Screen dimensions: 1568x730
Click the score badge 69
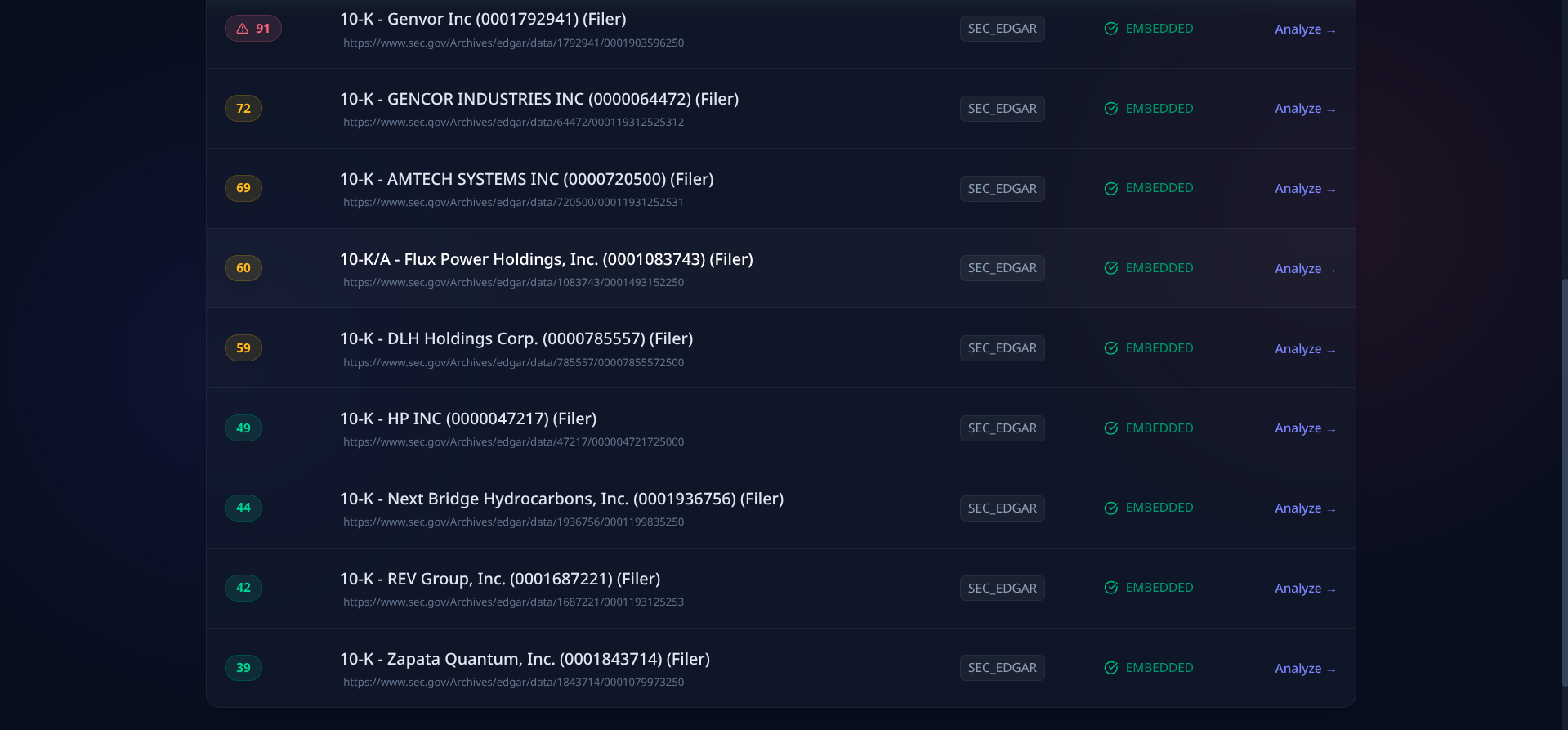coord(243,189)
